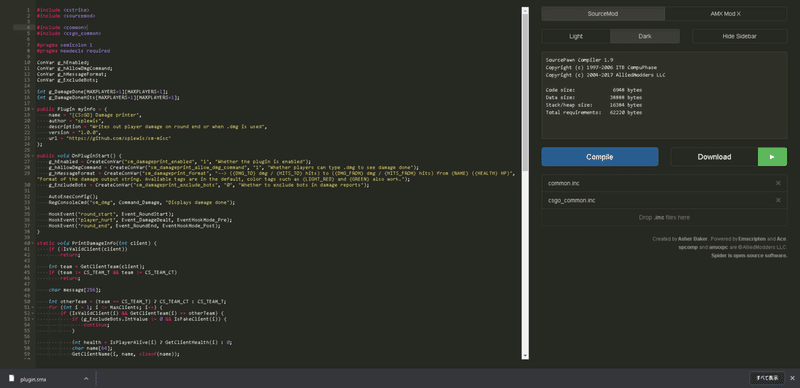Image resolution: width=800 pixels, height=388 pixels.
Task: Click the 'Code size' output line
Action: [x=594, y=90]
